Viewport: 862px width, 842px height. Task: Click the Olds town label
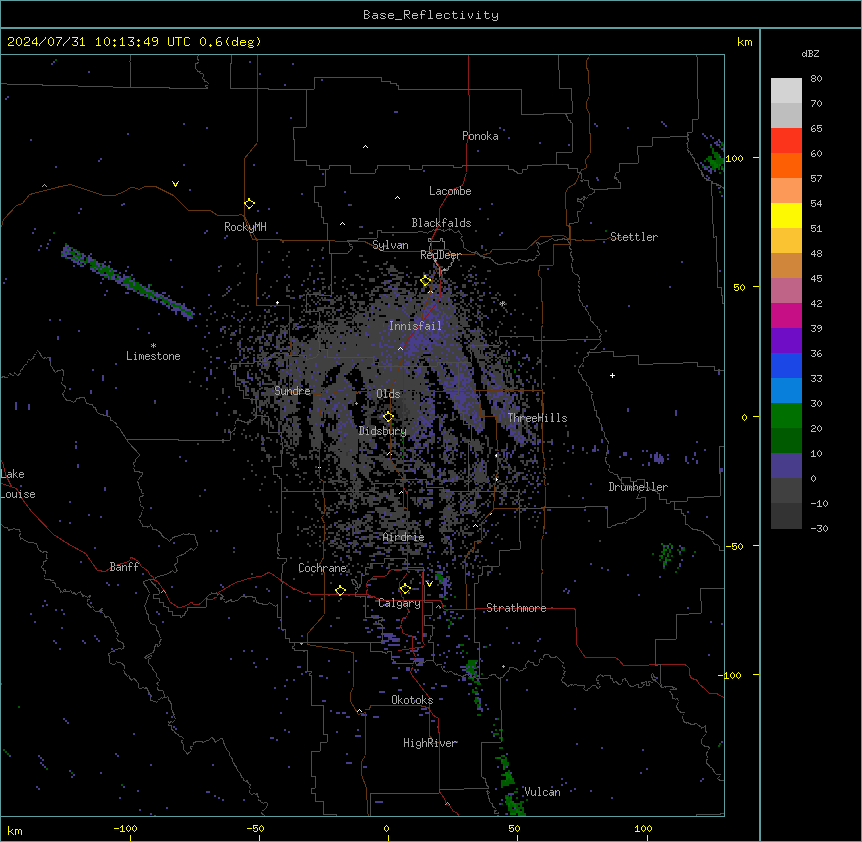[388, 394]
